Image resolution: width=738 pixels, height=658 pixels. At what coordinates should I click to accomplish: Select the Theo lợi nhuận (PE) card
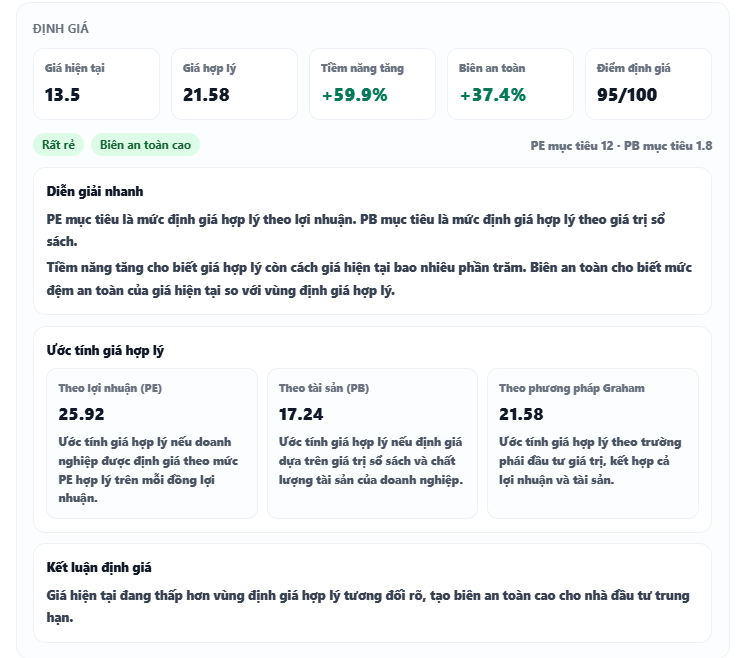pyautogui.click(x=152, y=443)
